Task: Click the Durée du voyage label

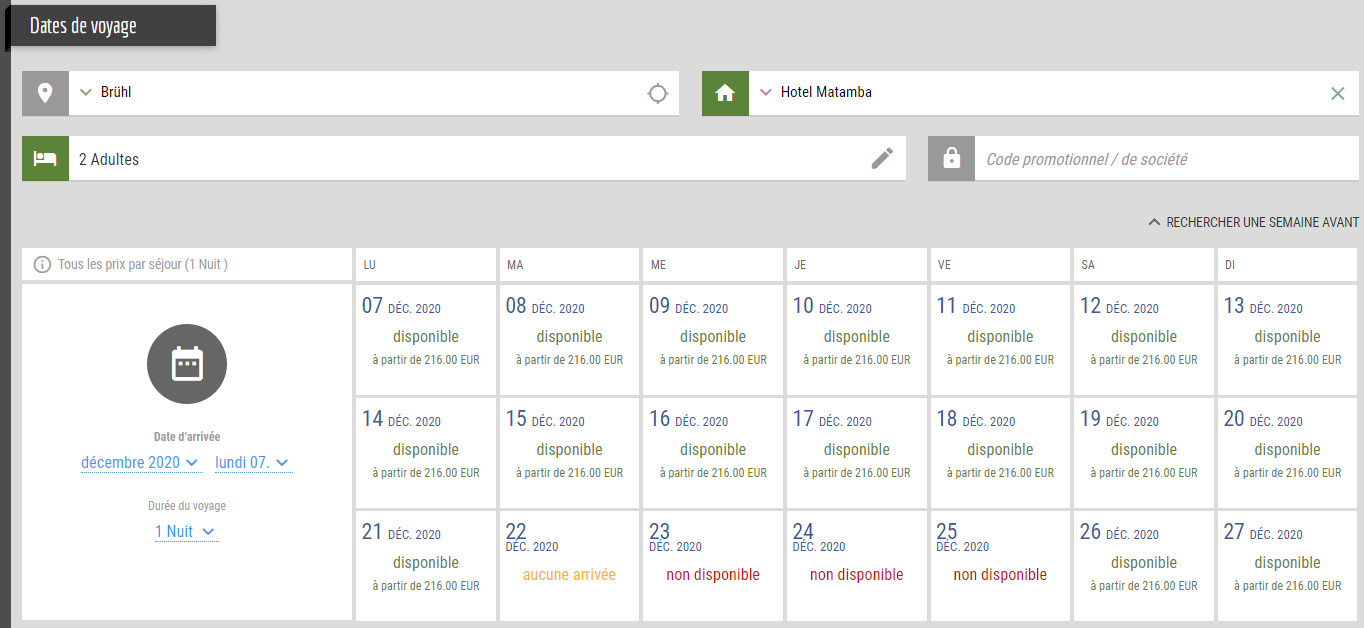Action: 187,506
